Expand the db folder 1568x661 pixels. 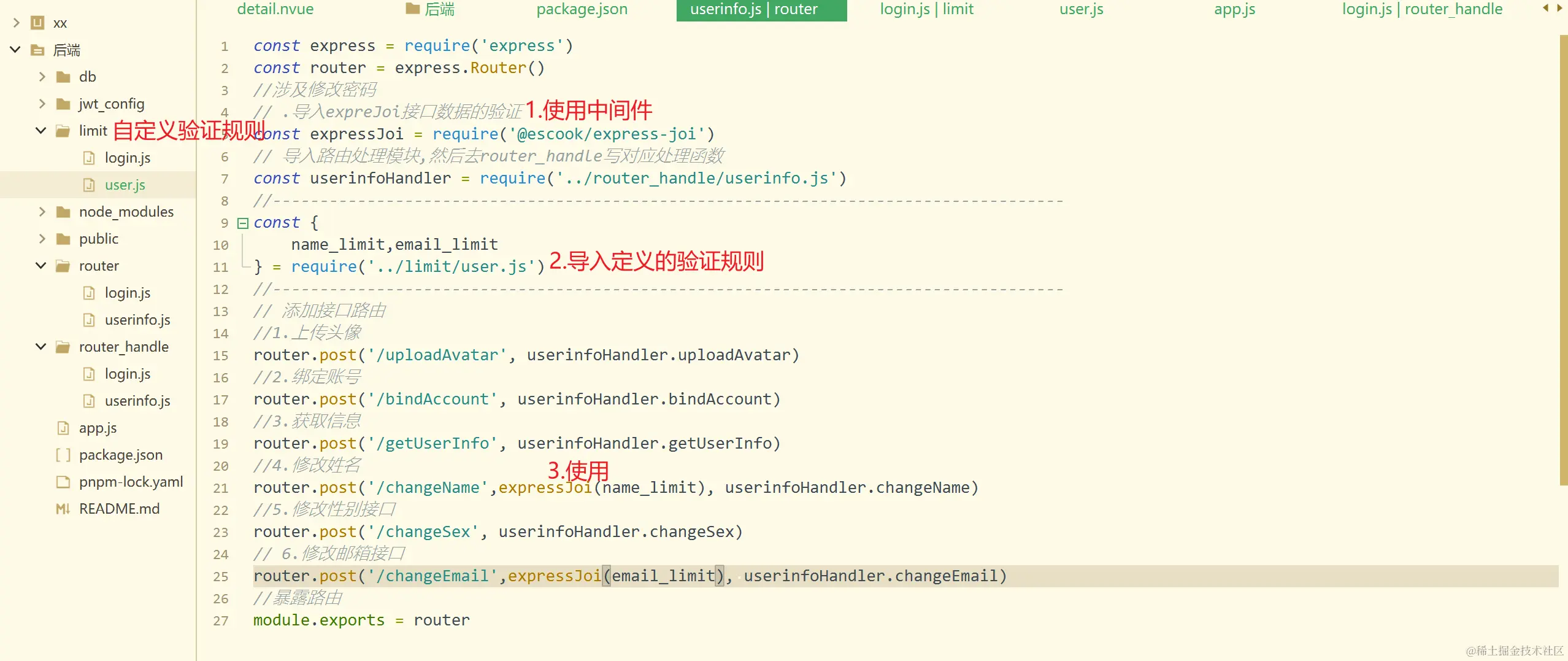click(x=41, y=76)
